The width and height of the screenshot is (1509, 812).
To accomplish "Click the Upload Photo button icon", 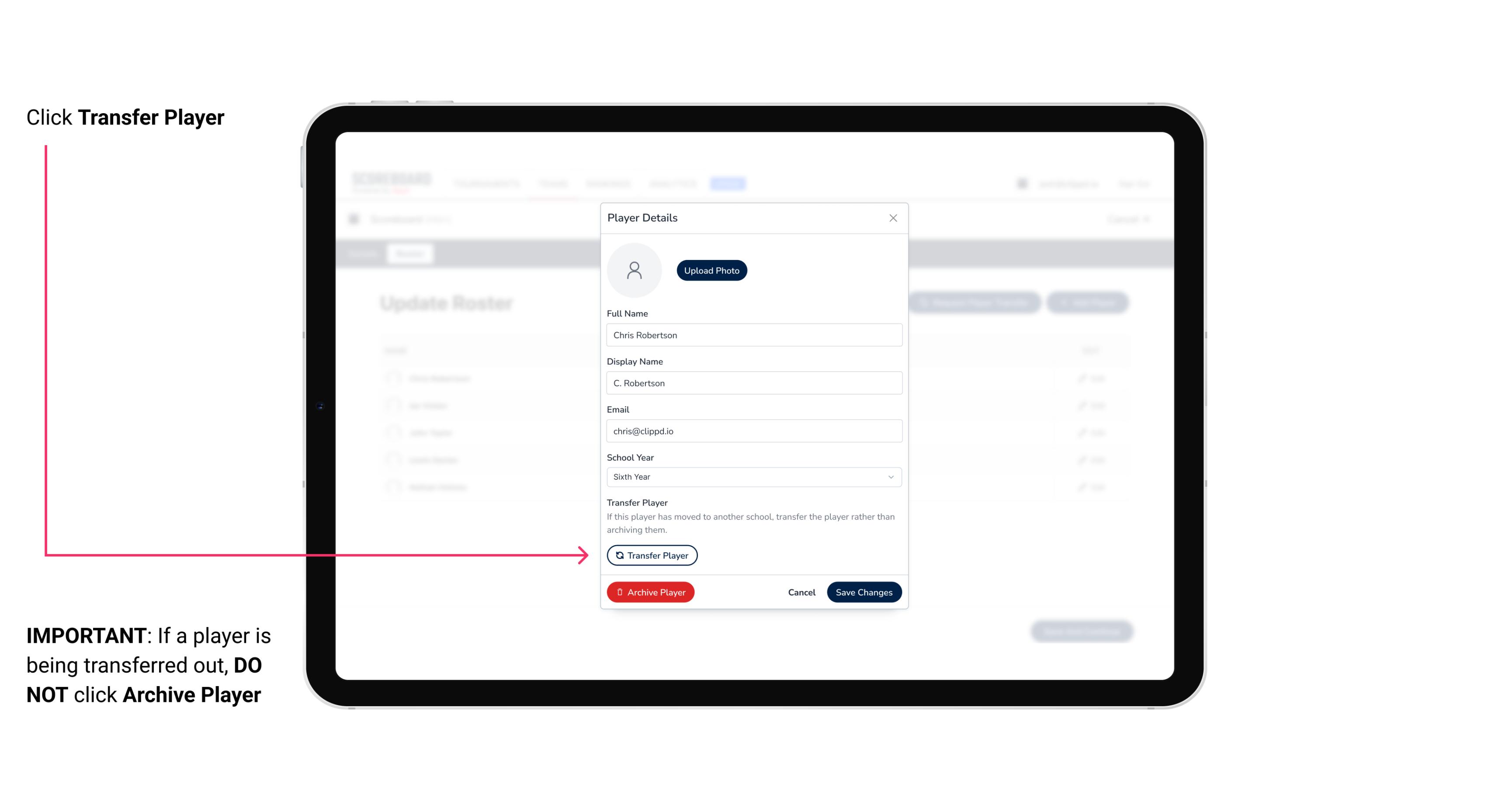I will (x=711, y=270).
